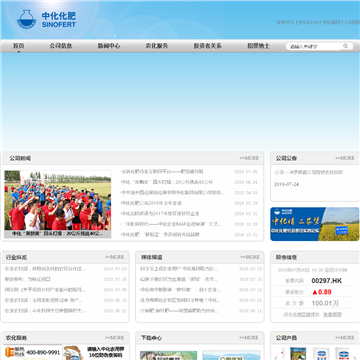This screenshot has width=360, height=360.
Task: Open 行业纵览 article dated 2019.07.23
Action: 45,269
